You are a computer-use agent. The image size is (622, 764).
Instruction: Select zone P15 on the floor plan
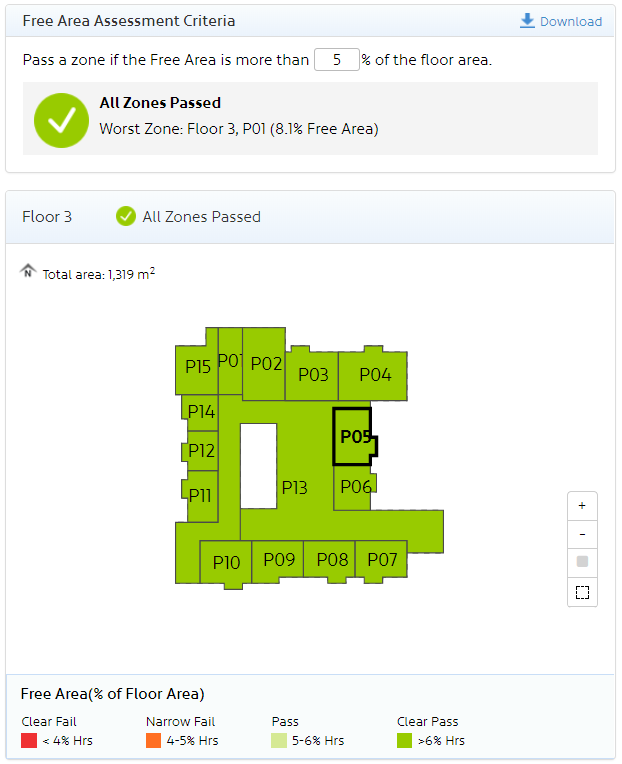(x=198, y=367)
